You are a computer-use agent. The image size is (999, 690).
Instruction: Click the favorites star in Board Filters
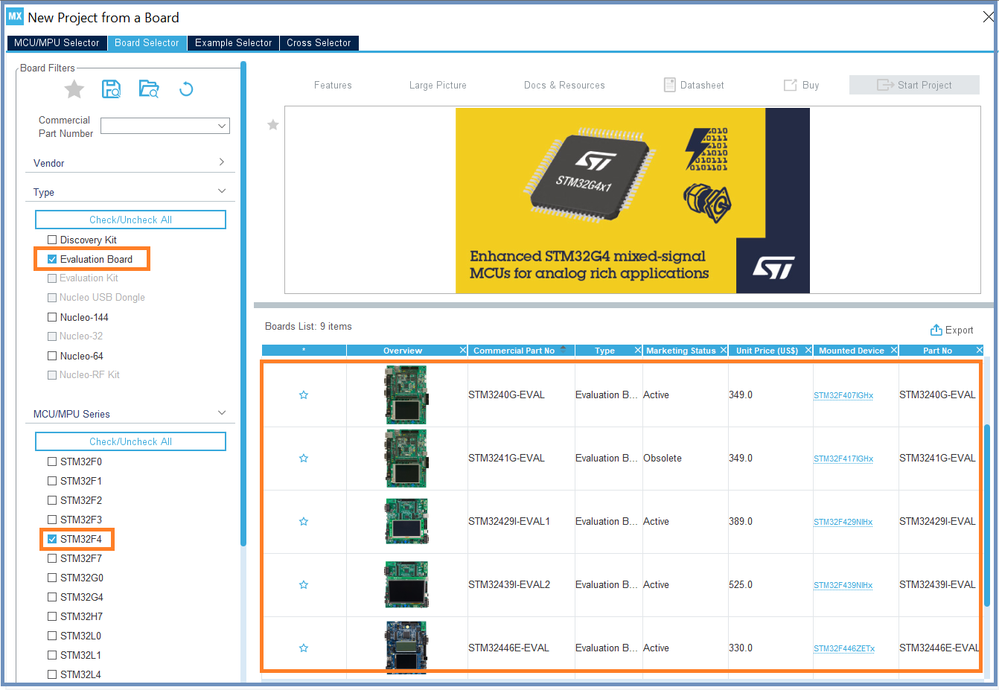pyautogui.click(x=75, y=89)
